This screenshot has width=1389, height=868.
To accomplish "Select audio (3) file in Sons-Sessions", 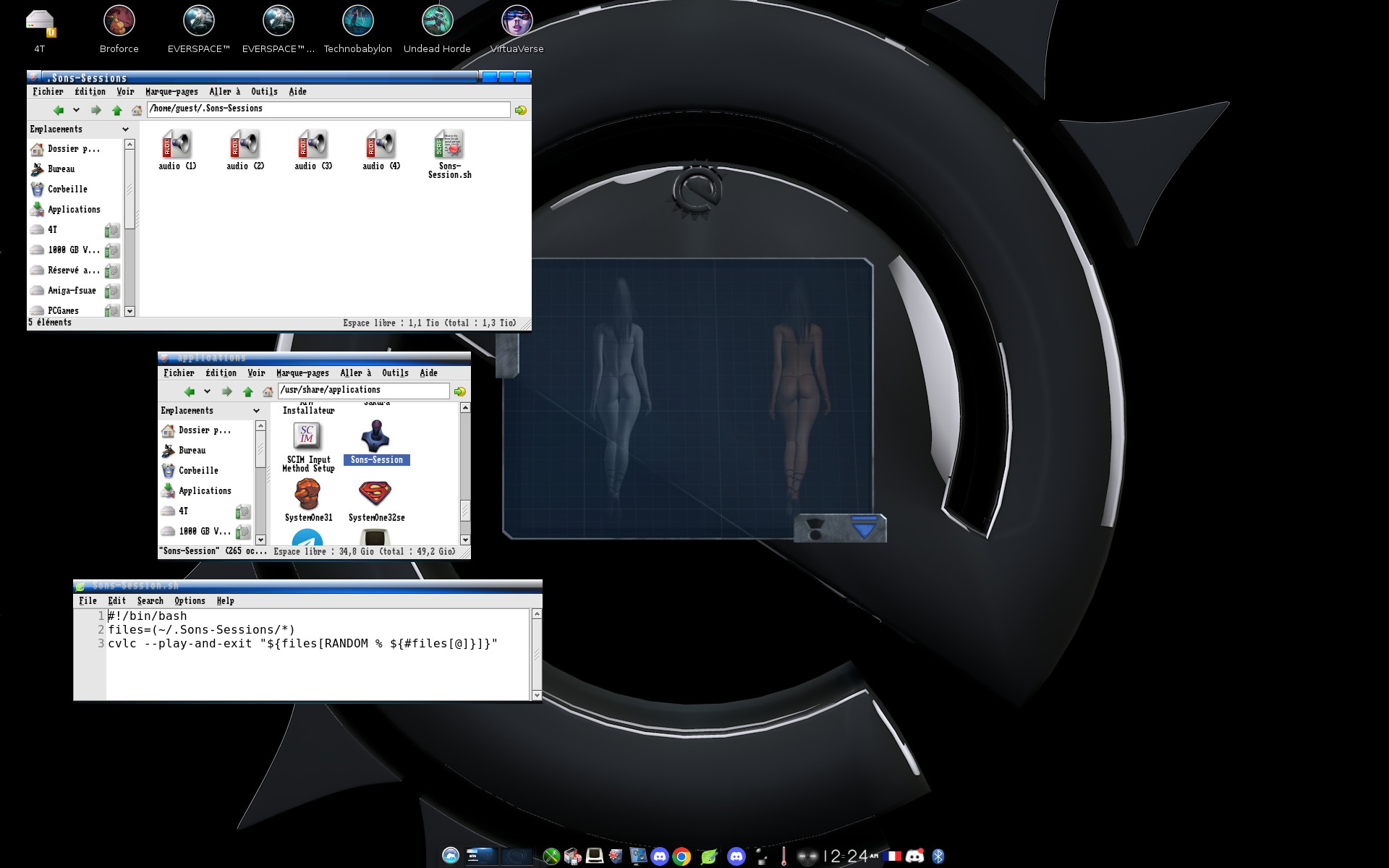I will (x=313, y=150).
